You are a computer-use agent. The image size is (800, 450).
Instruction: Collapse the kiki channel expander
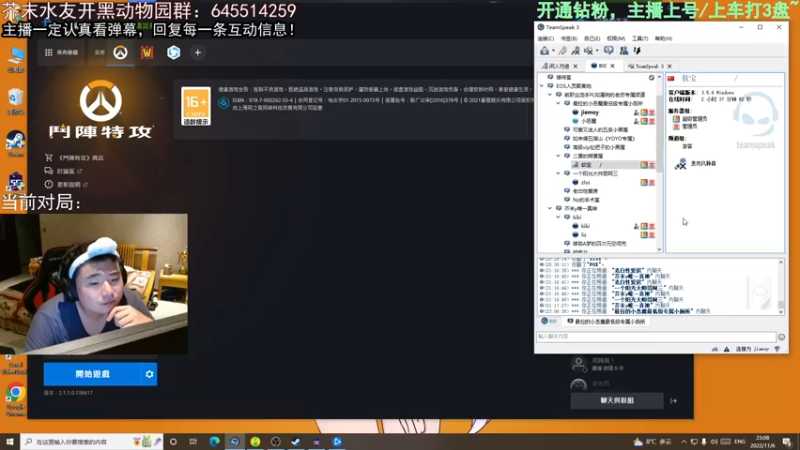point(558,217)
